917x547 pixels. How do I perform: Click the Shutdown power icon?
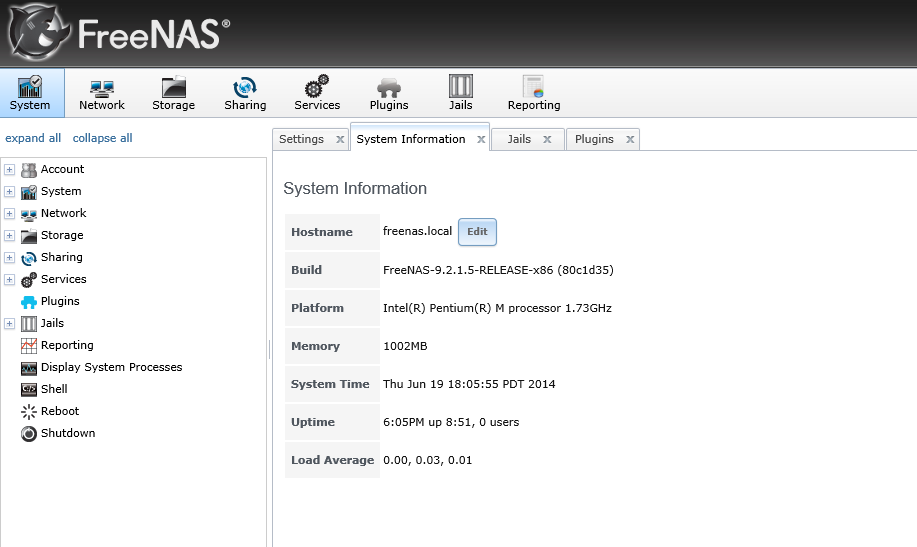click(x=29, y=434)
